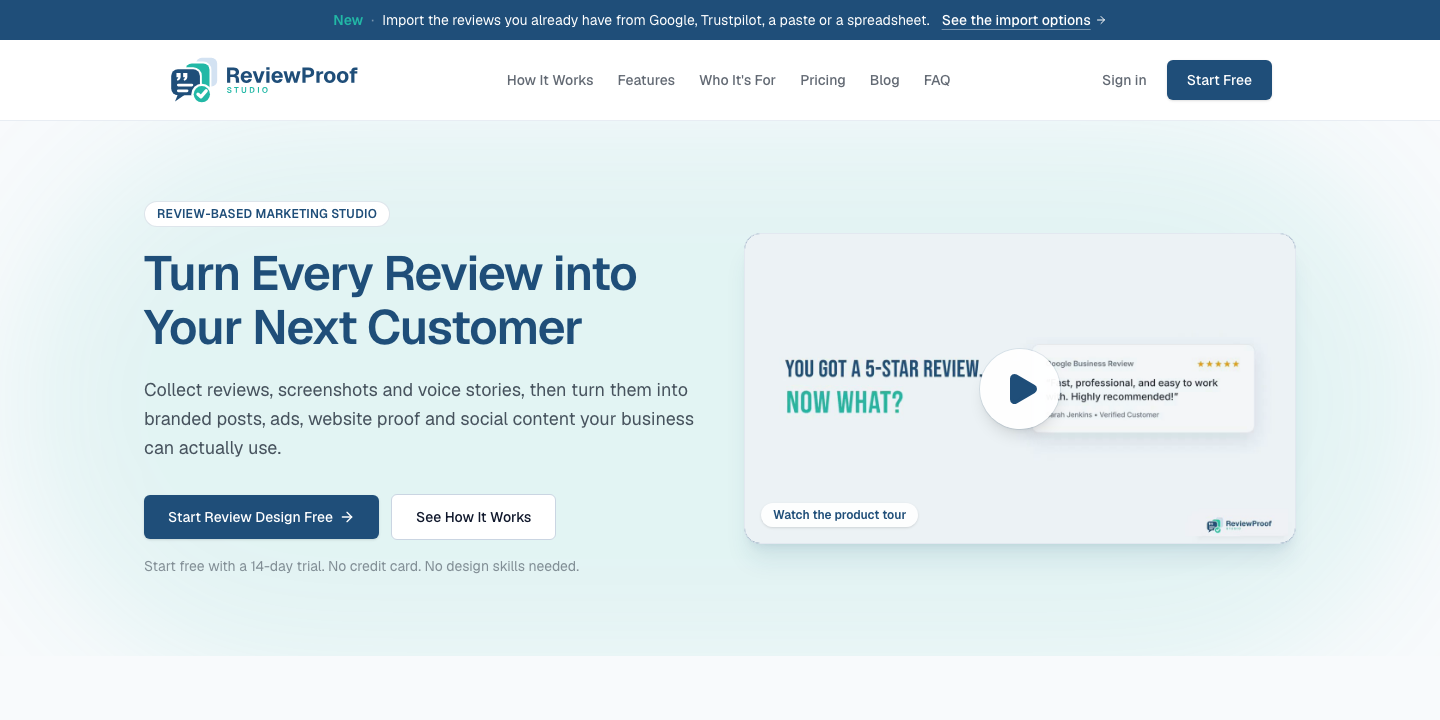Click Watch the product tour label

[x=839, y=515]
